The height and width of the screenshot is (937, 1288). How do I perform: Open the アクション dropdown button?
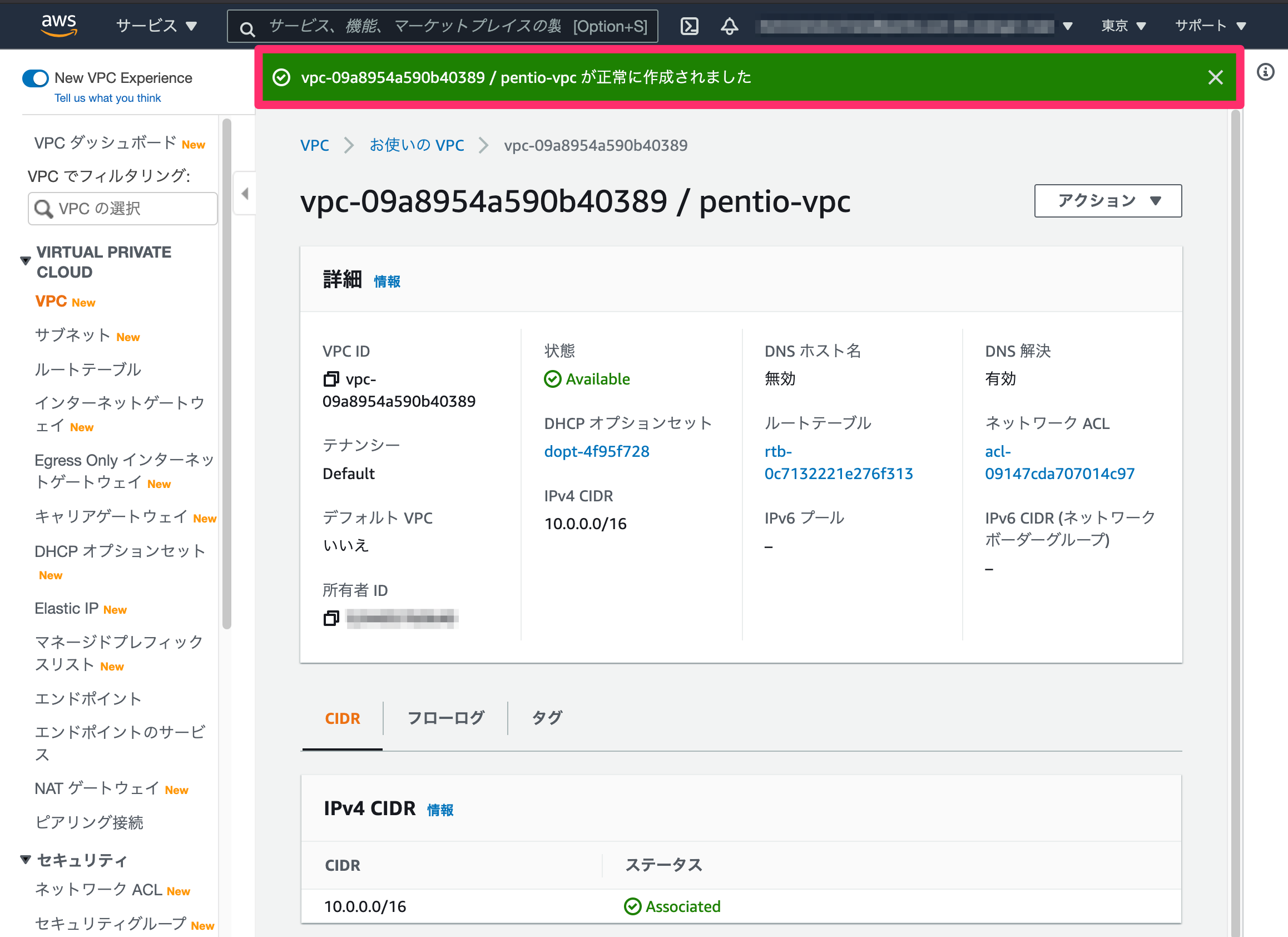pyautogui.click(x=1108, y=200)
